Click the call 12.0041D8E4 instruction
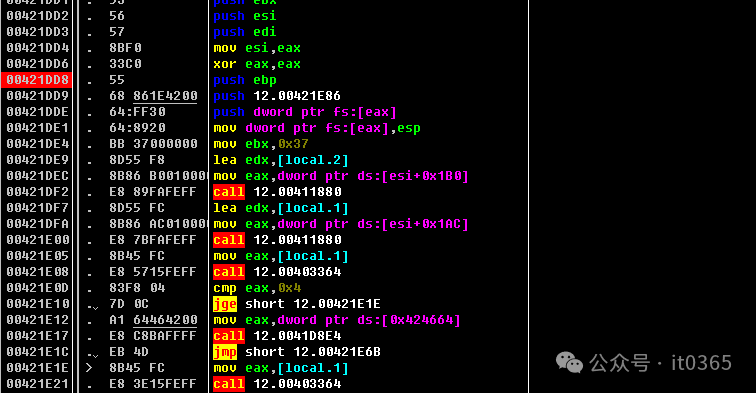 pyautogui.click(x=277, y=336)
